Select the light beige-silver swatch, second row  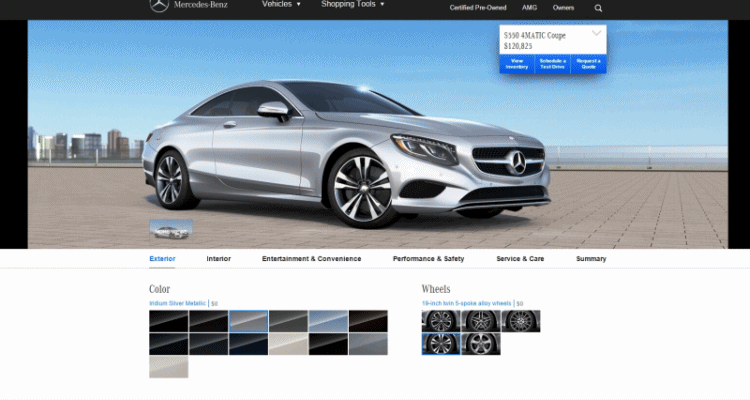pos(288,344)
